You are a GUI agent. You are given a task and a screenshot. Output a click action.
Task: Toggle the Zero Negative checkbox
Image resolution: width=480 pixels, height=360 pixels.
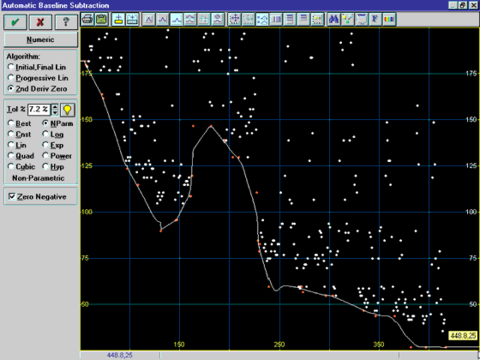[37, 197]
